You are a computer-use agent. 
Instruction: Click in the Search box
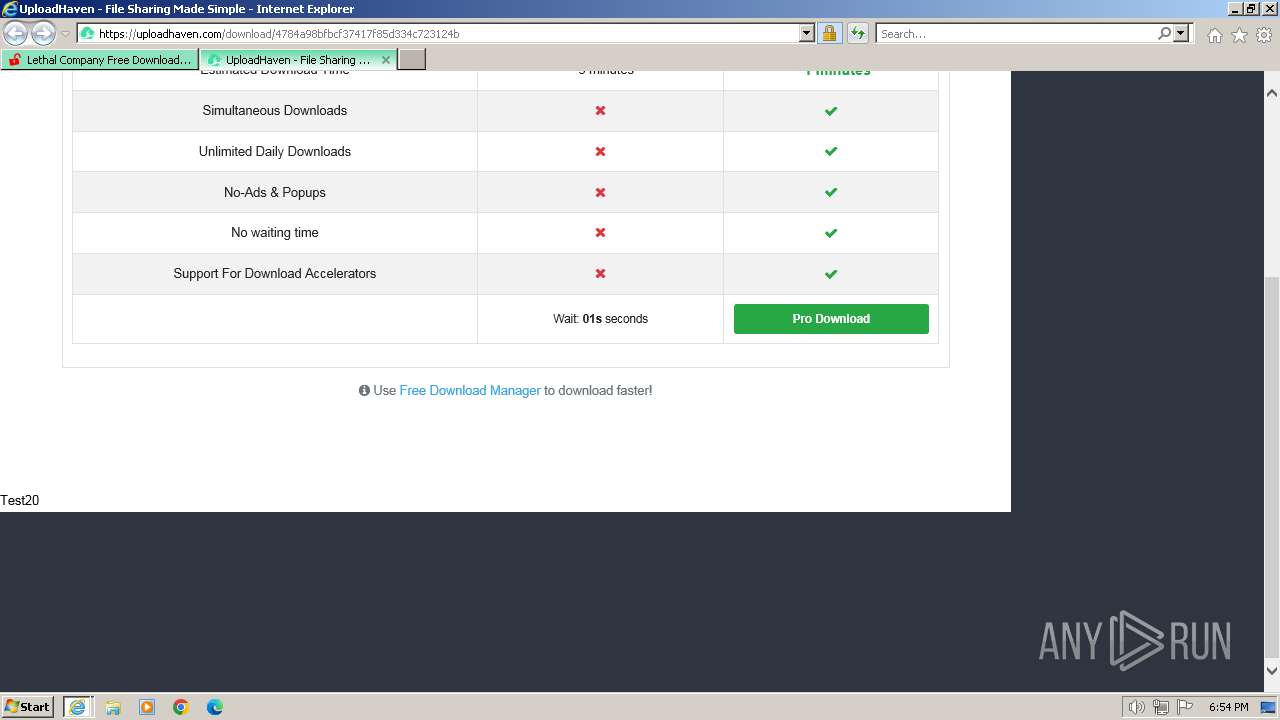pyautogui.click(x=1015, y=34)
